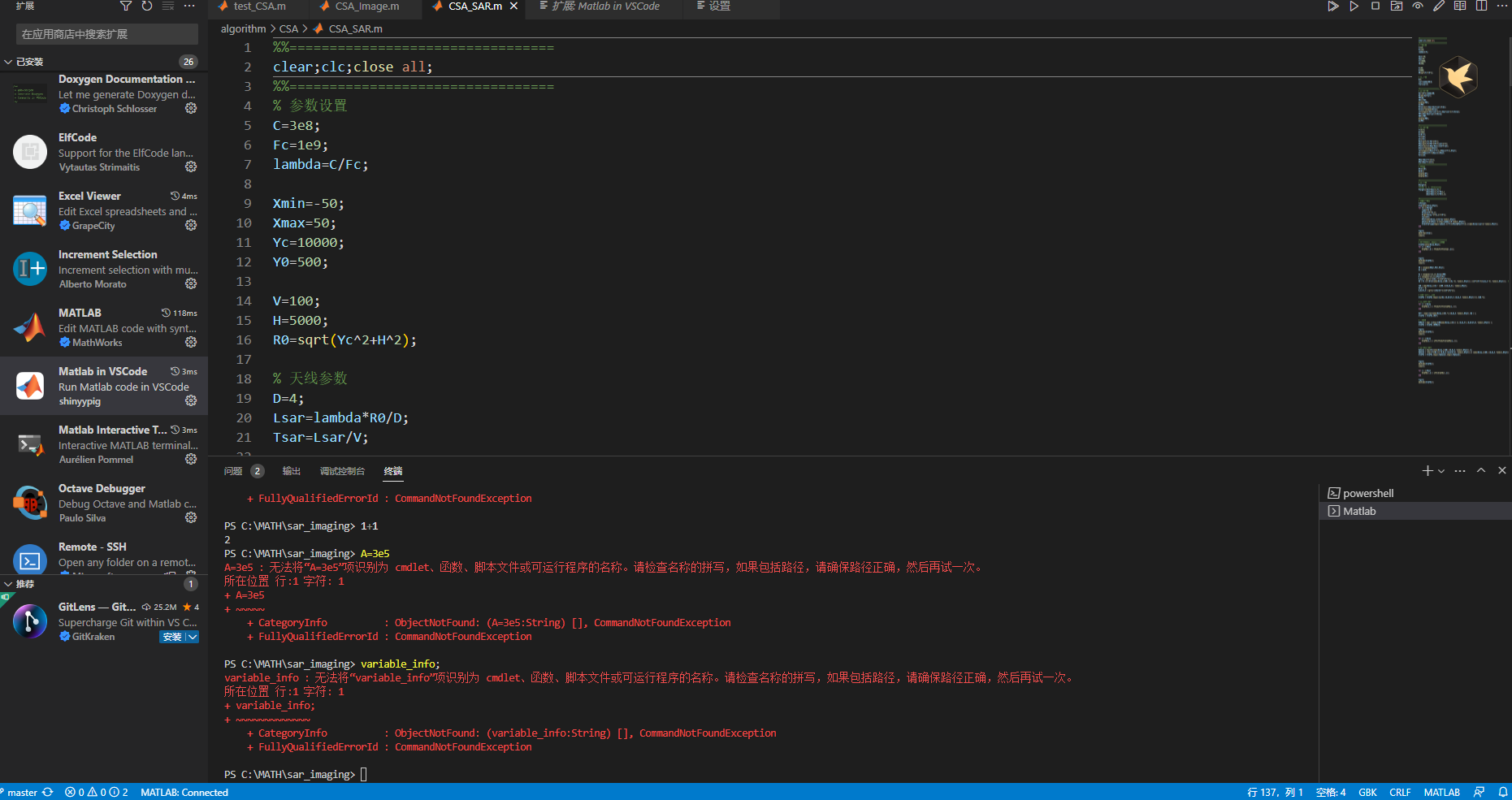Run the current MATLAB file with the play icon
Screen dimensions: 1512x800
[1354, 6]
